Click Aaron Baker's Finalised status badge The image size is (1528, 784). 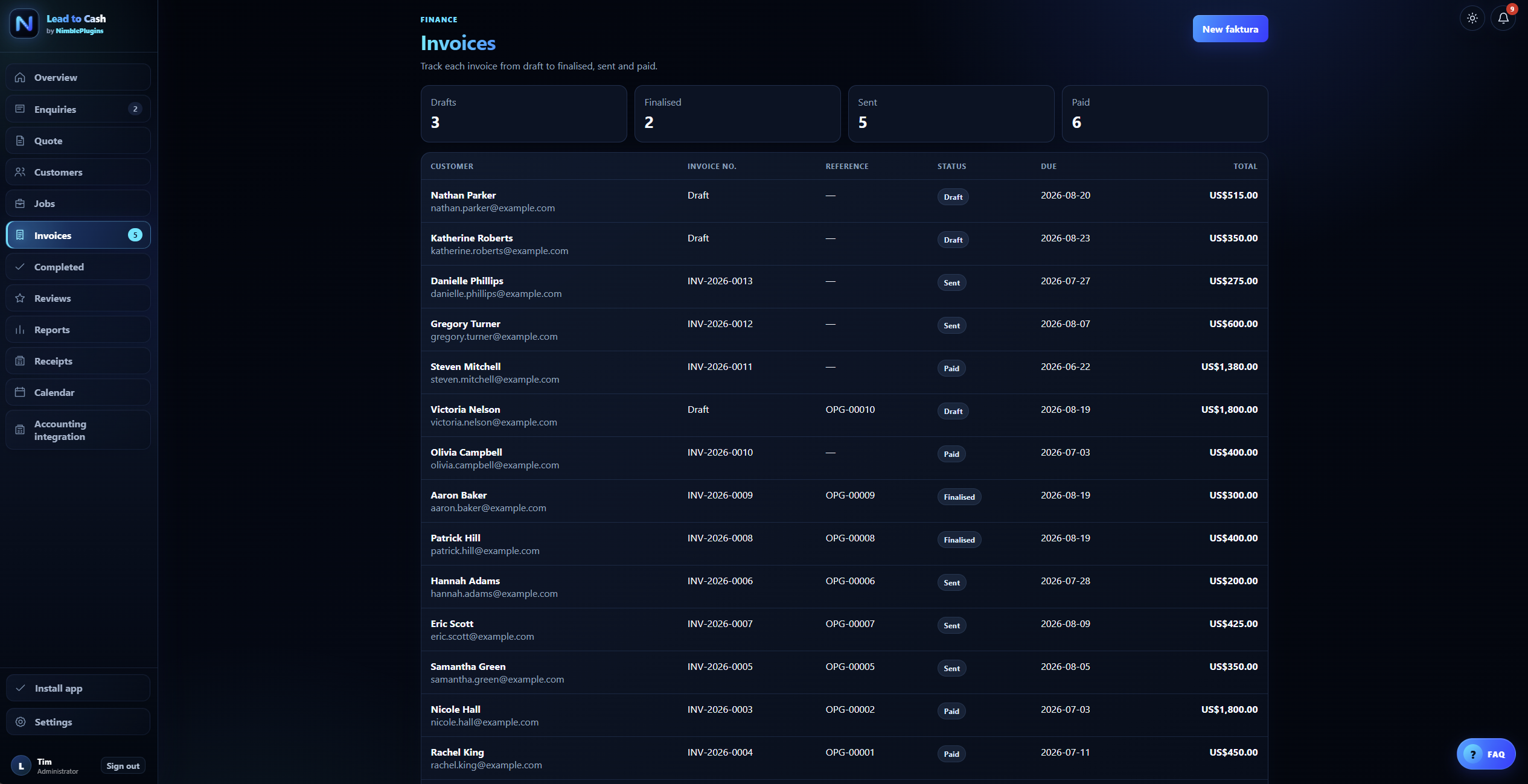click(x=959, y=497)
